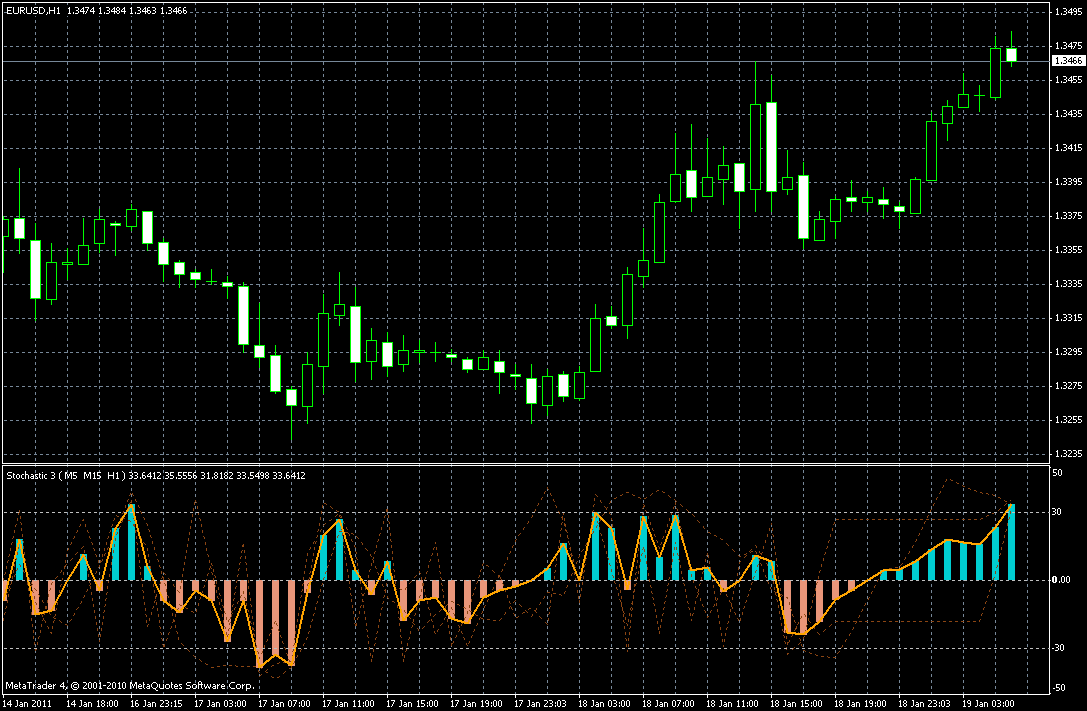The width and height of the screenshot is (1087, 711).
Task: Select the 31.8182 stochastic indicator value
Action: (x=216, y=475)
